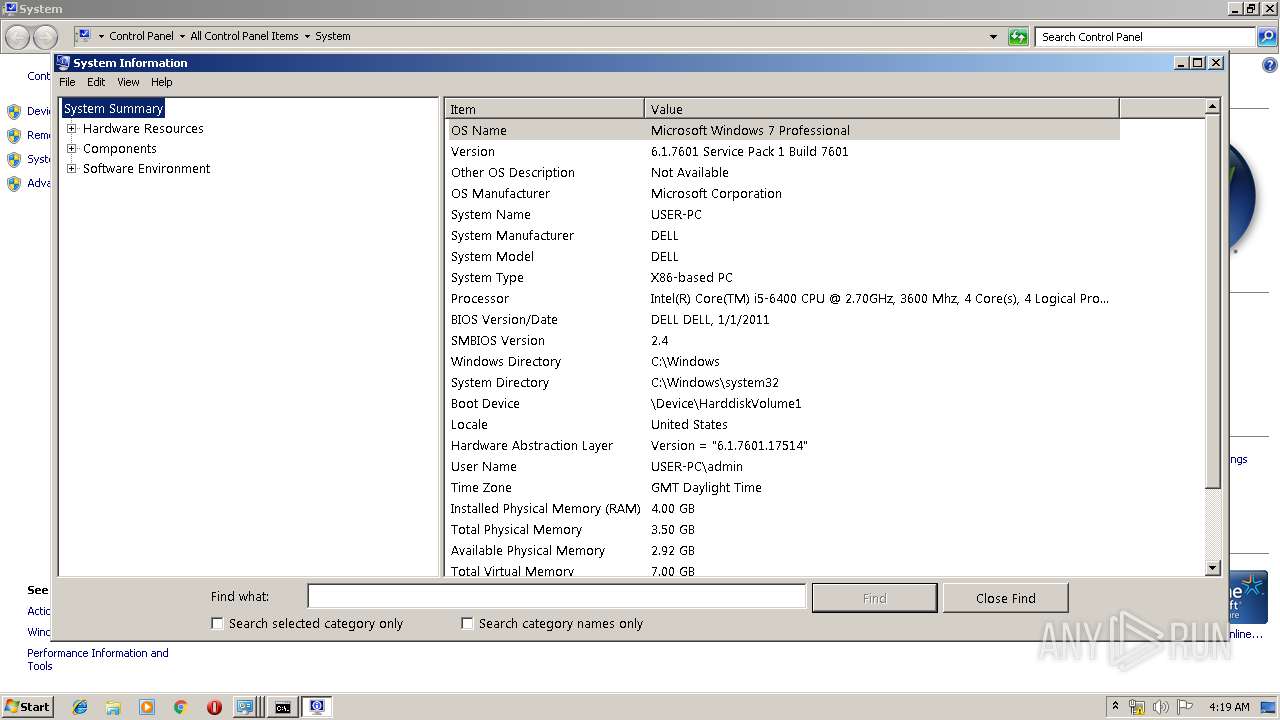The image size is (1280, 720).
Task: Select the System Type row
Action: (x=783, y=277)
